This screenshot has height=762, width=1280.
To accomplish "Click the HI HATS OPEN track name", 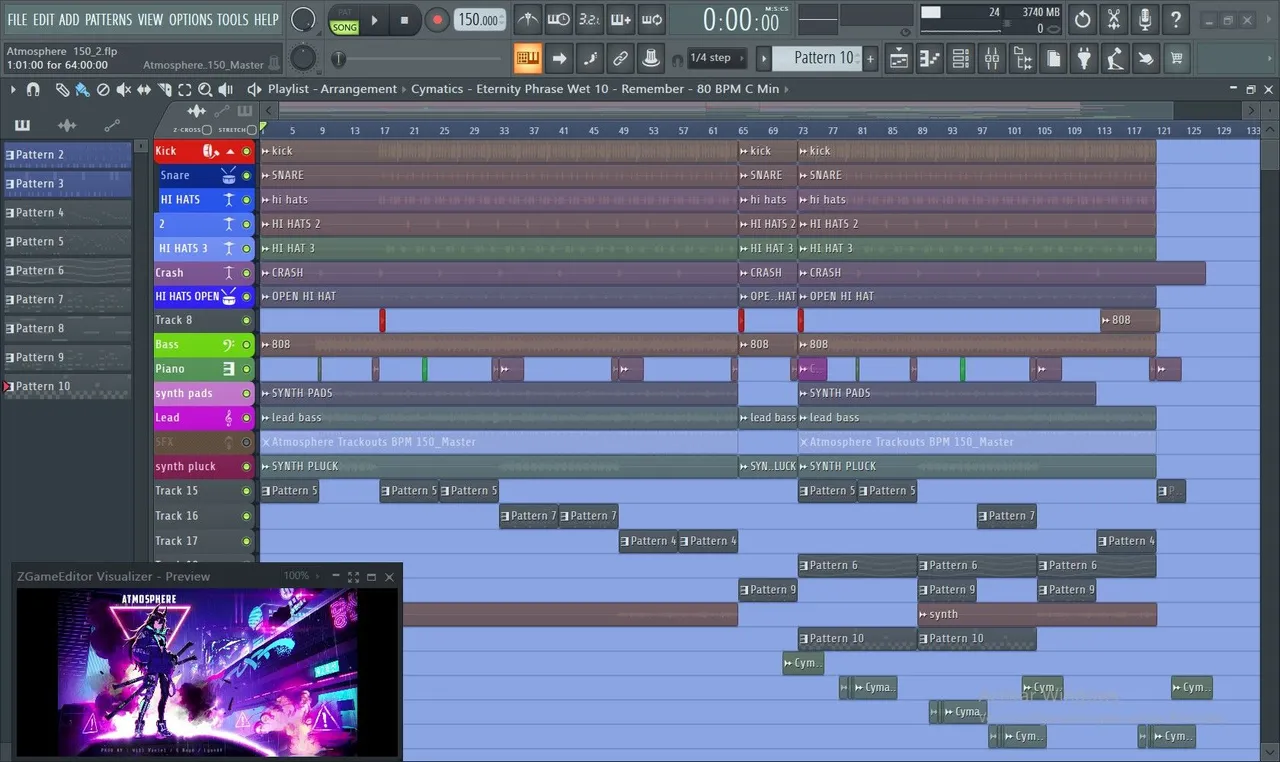I will tap(187, 296).
